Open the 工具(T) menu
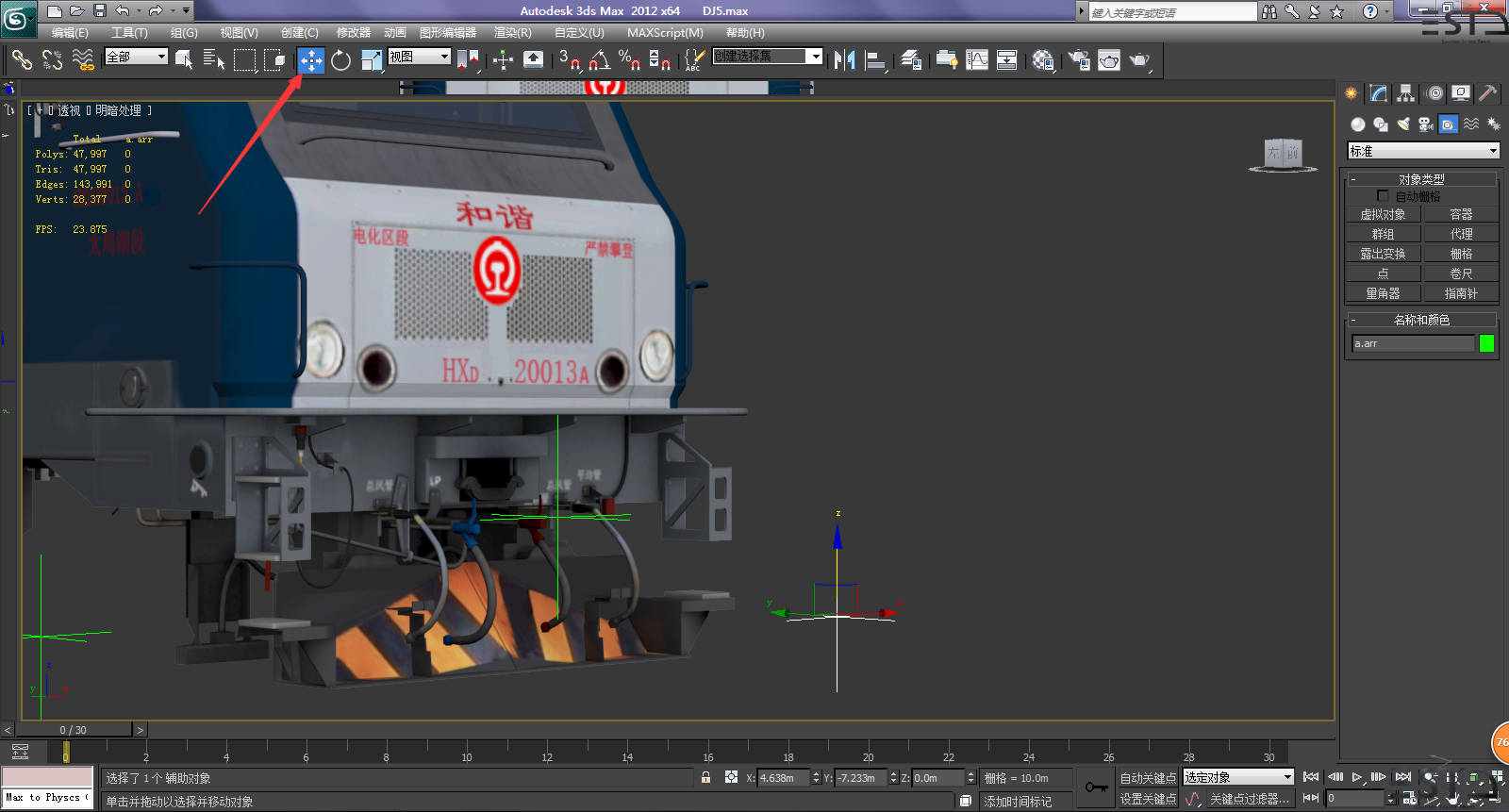The image size is (1509, 812). tap(129, 32)
